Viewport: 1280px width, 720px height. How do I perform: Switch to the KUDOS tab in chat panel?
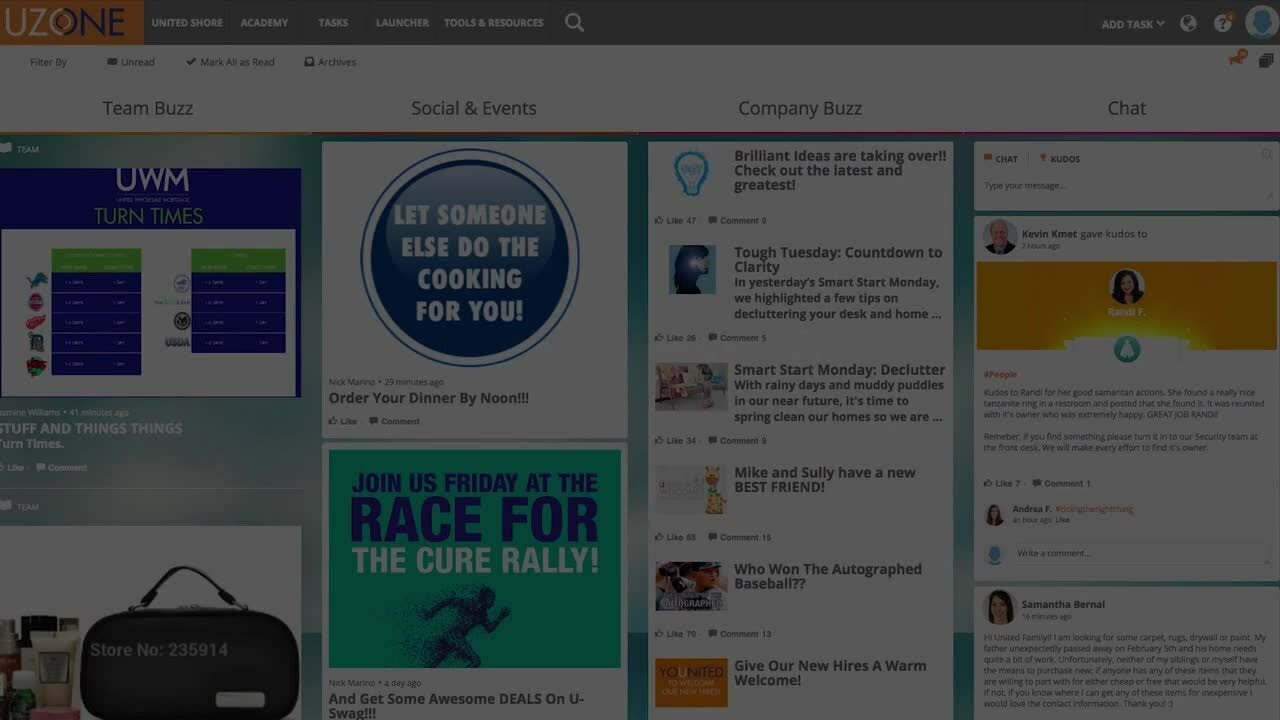point(1060,159)
